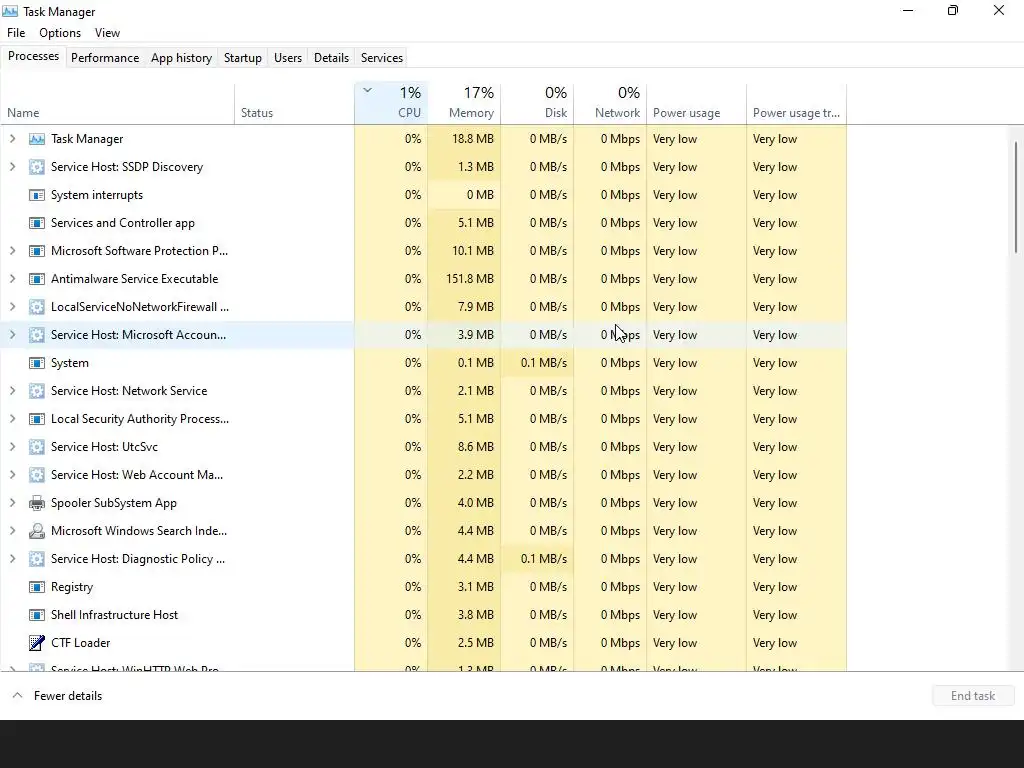This screenshot has height=768, width=1024.
Task: Sort by the Disk column header
Action: tap(537, 103)
